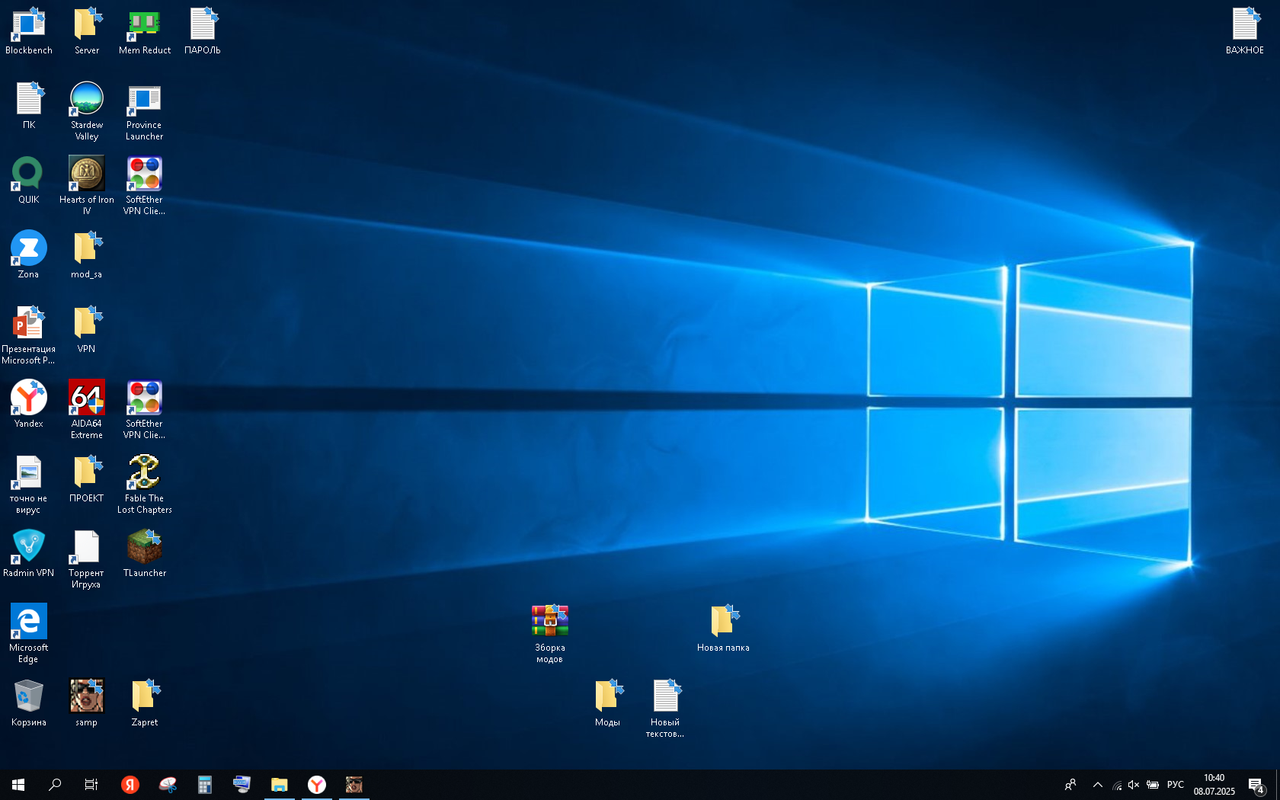Open the battery status tray icon

point(1153,785)
